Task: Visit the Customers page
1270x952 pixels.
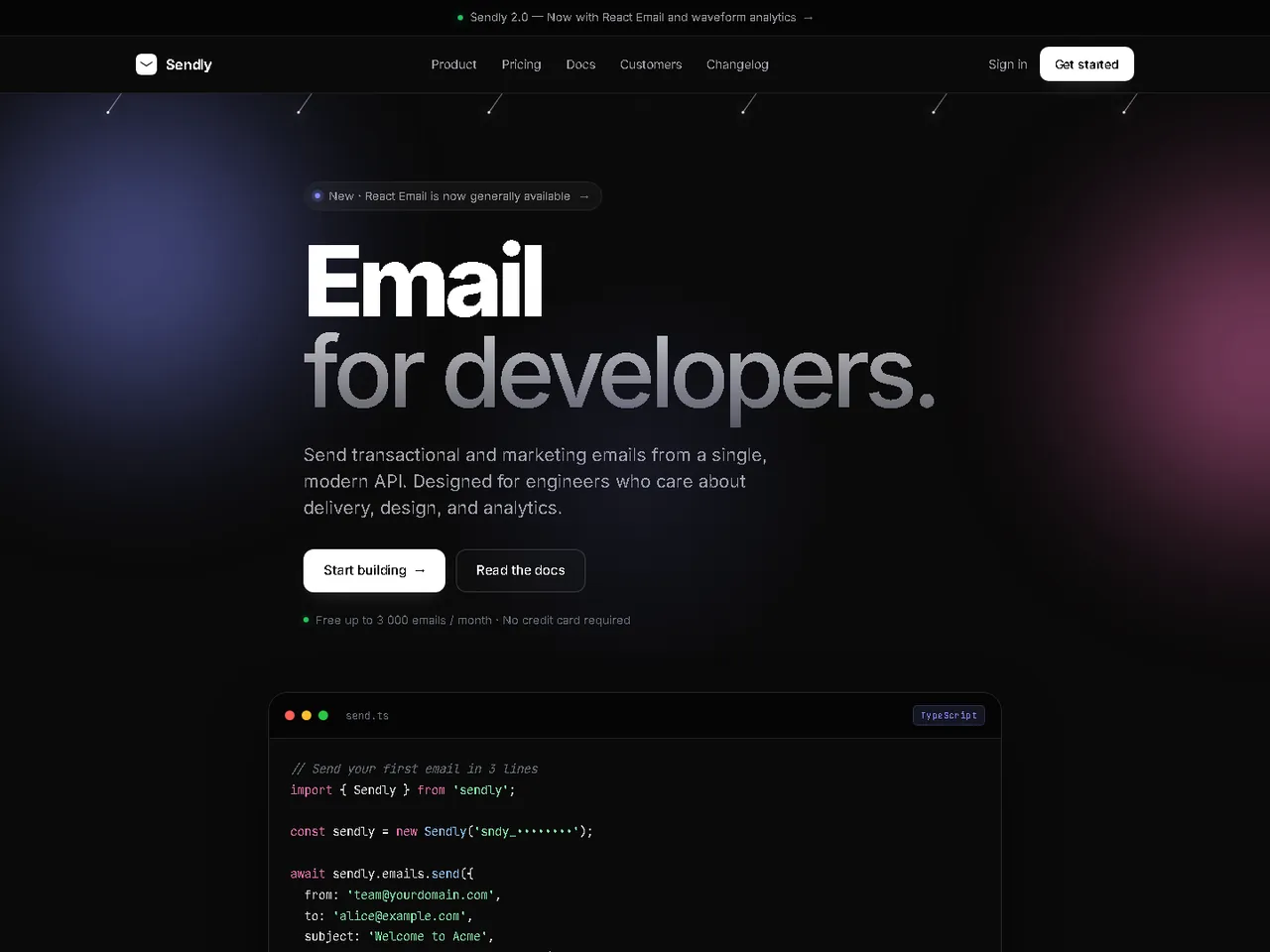Action: (651, 64)
